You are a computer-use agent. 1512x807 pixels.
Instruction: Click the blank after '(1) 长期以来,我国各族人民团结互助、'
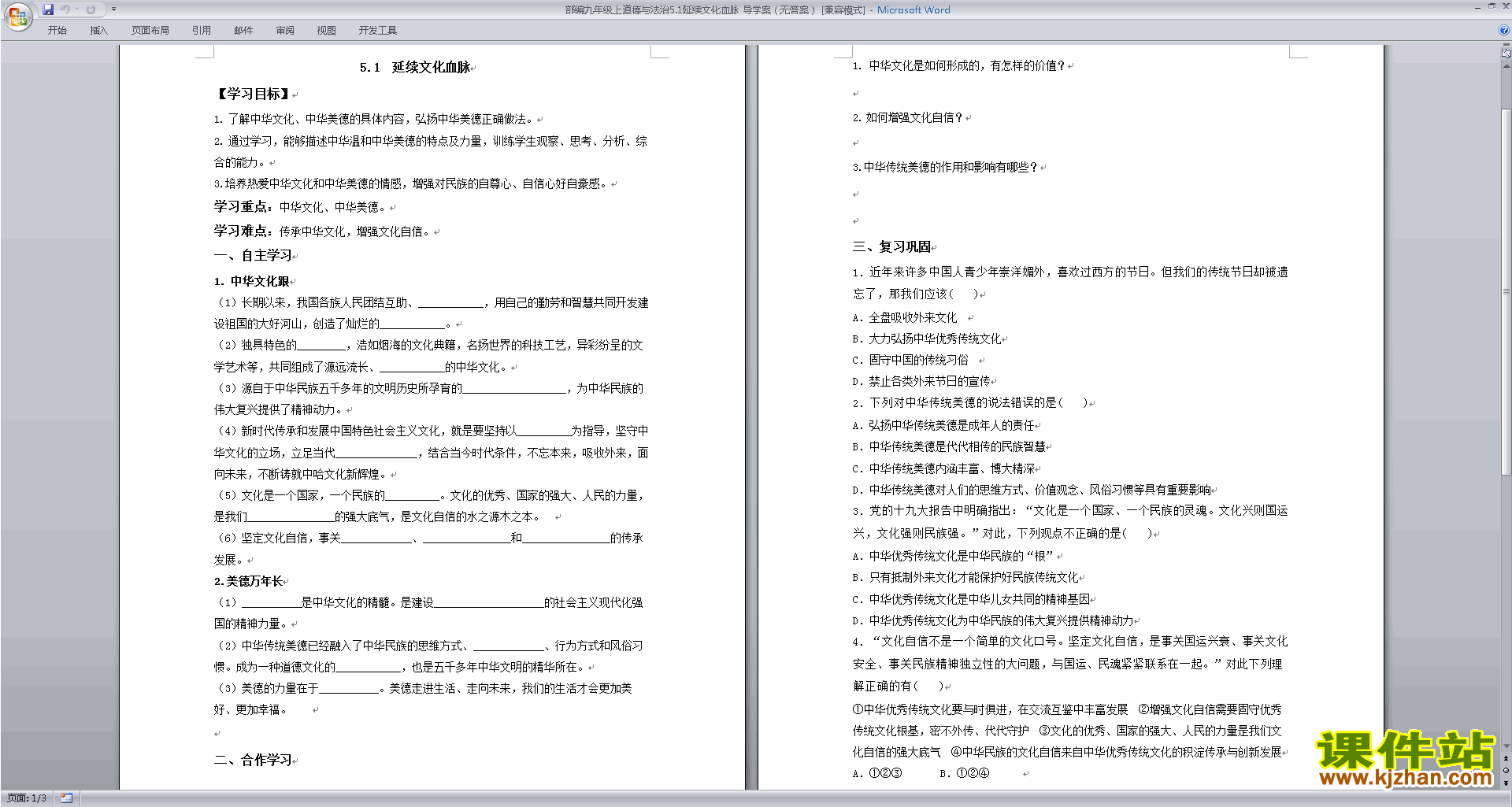(x=450, y=302)
